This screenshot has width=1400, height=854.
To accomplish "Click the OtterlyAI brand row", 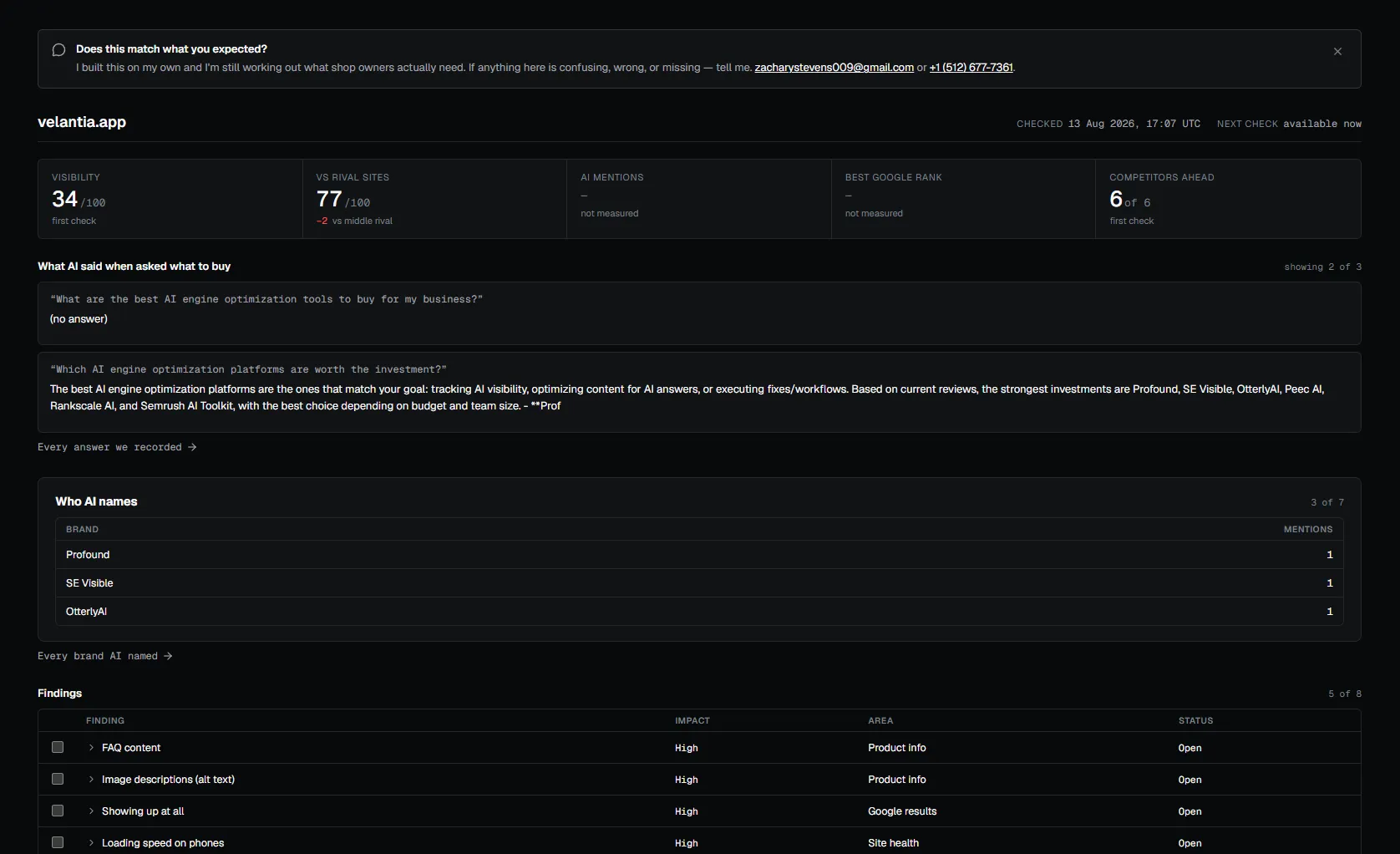I will [699, 612].
